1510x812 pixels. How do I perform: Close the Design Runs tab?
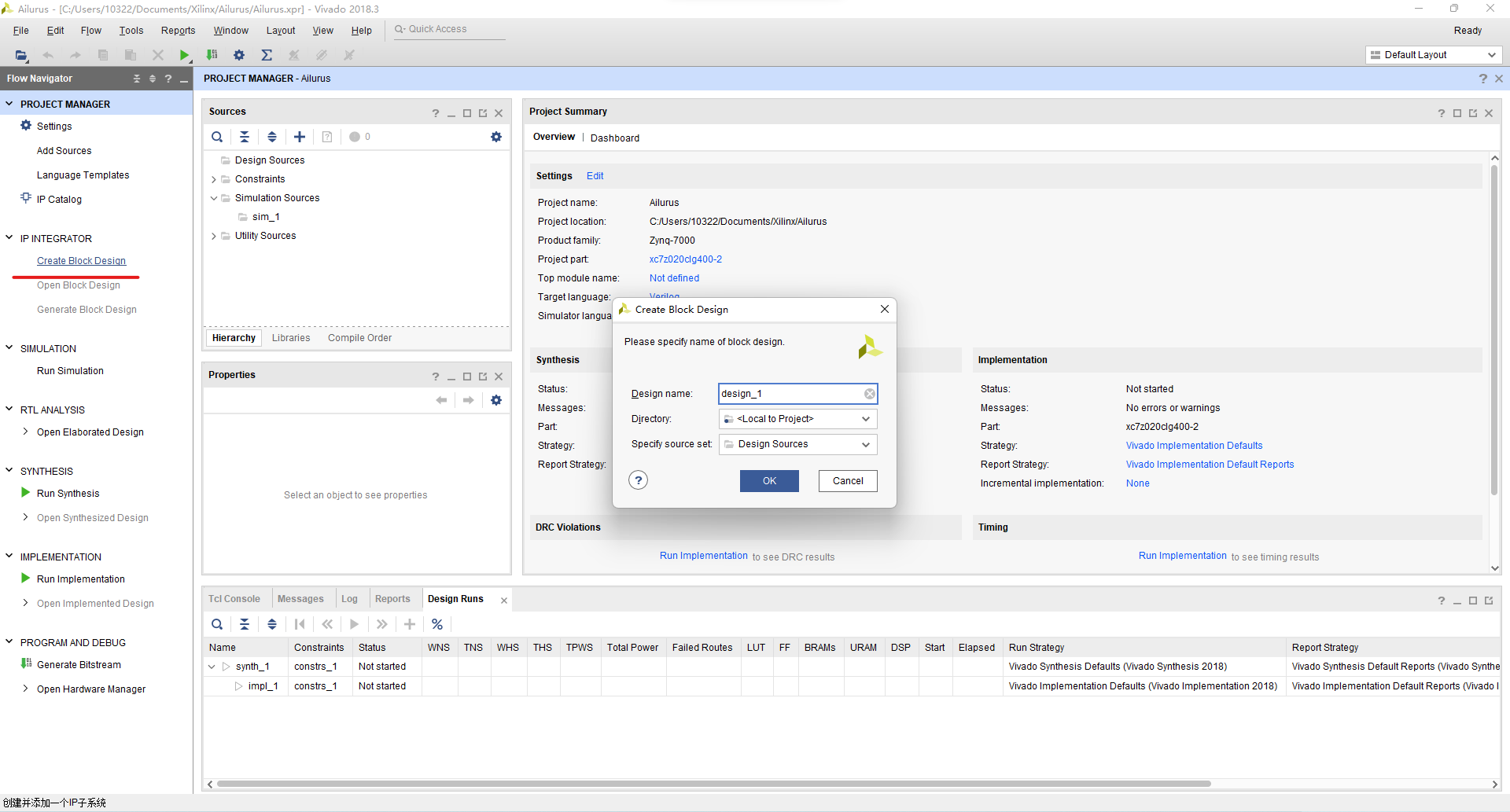[x=504, y=601]
